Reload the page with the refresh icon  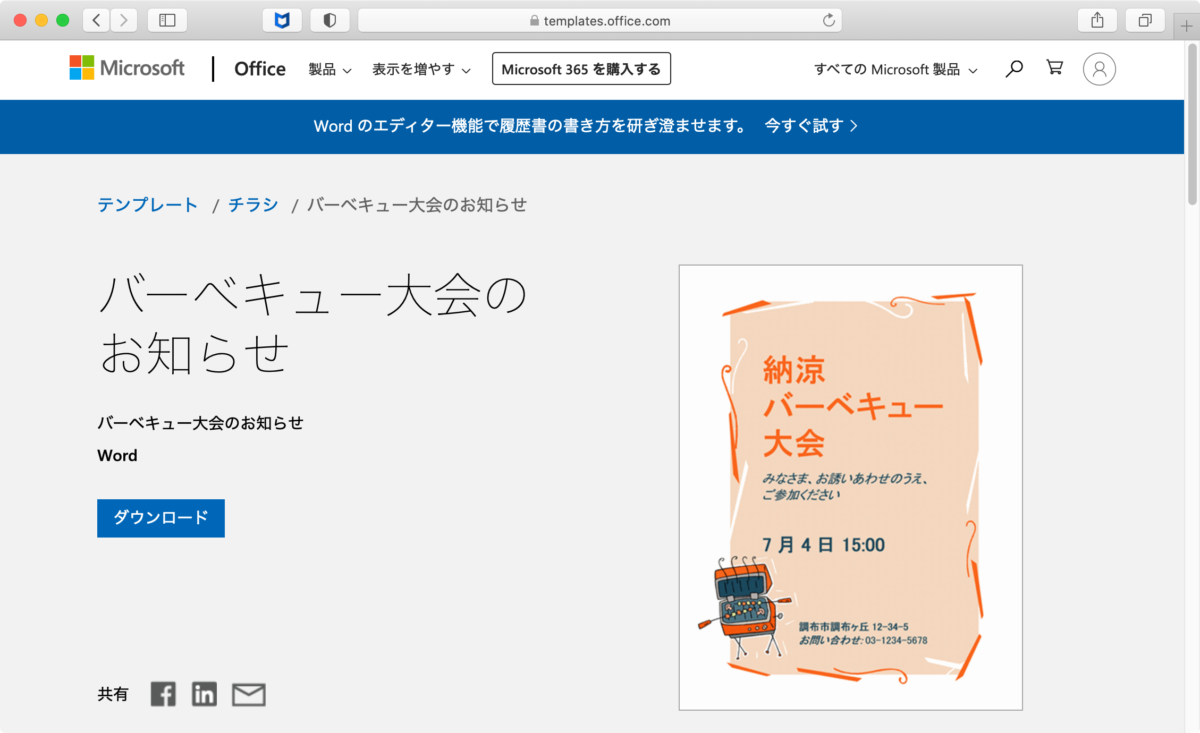(x=828, y=20)
